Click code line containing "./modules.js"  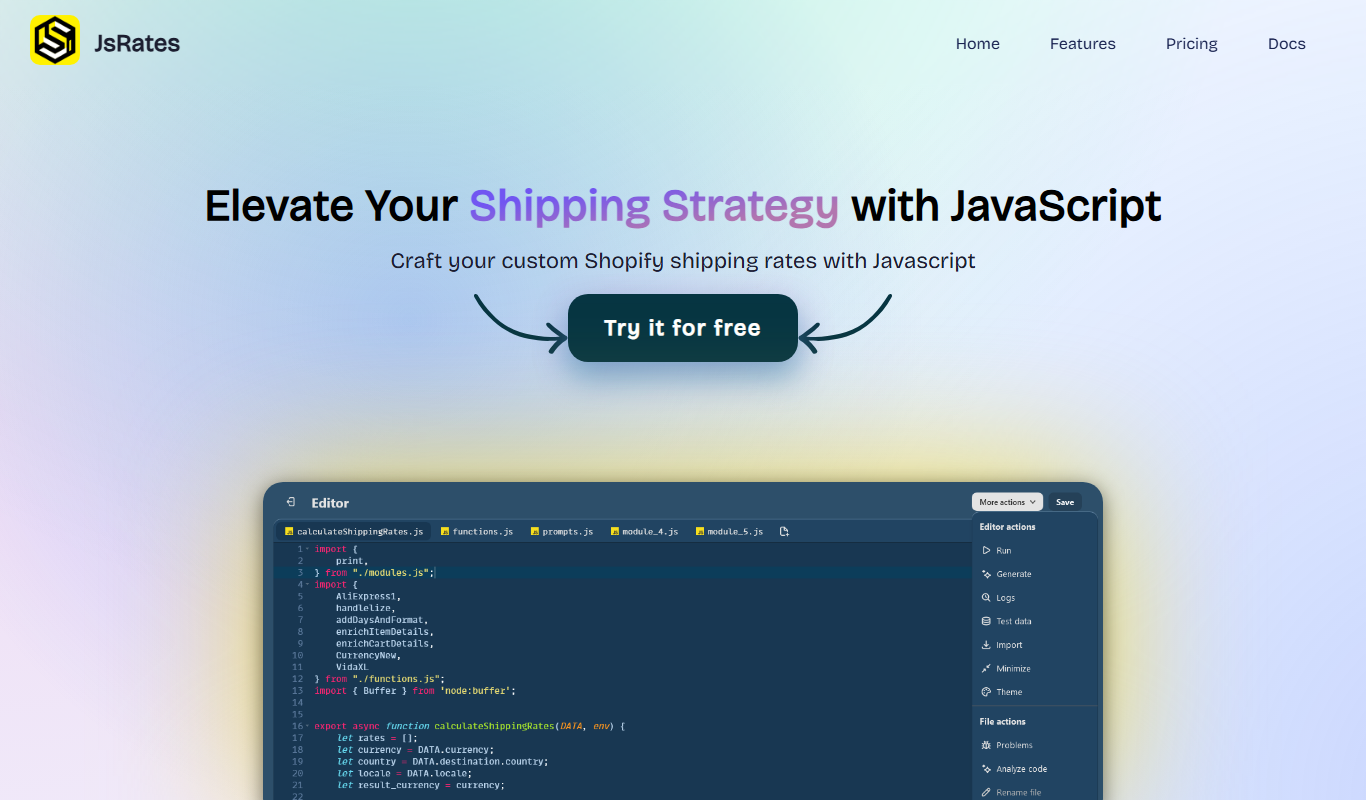[375, 573]
